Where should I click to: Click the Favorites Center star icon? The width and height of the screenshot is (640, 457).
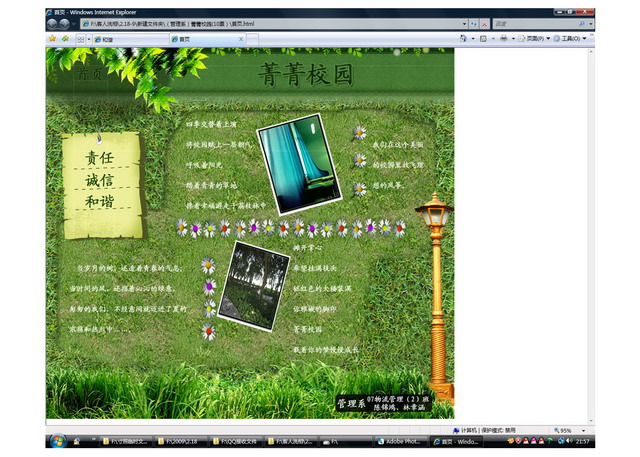click(x=51, y=39)
